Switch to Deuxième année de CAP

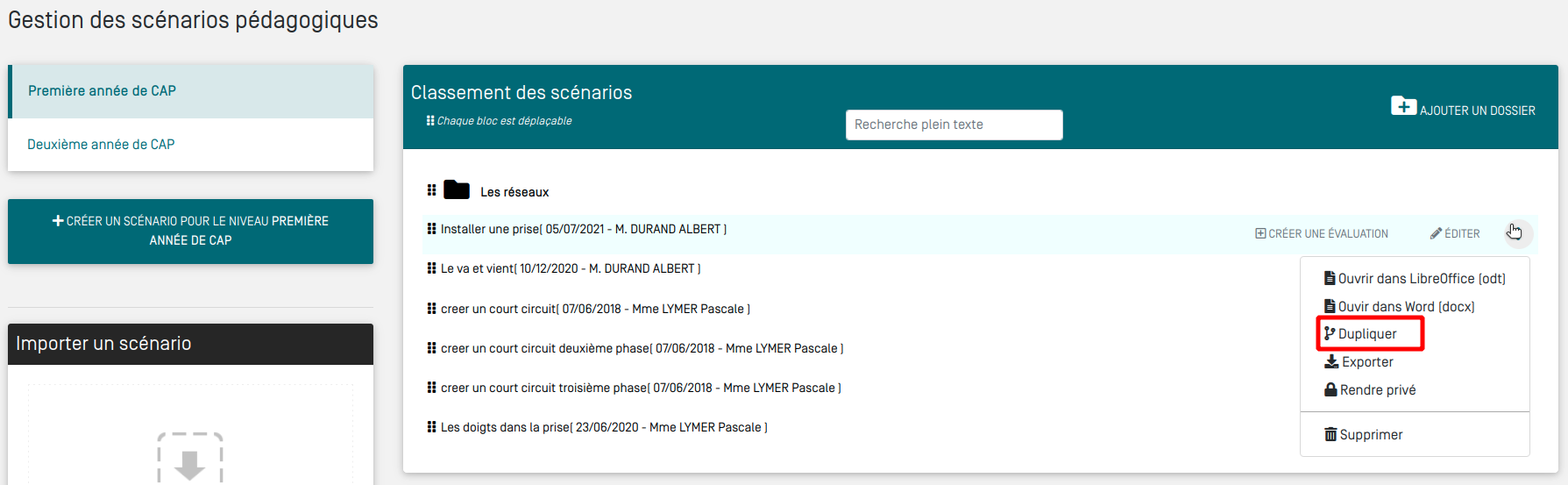pos(102,145)
